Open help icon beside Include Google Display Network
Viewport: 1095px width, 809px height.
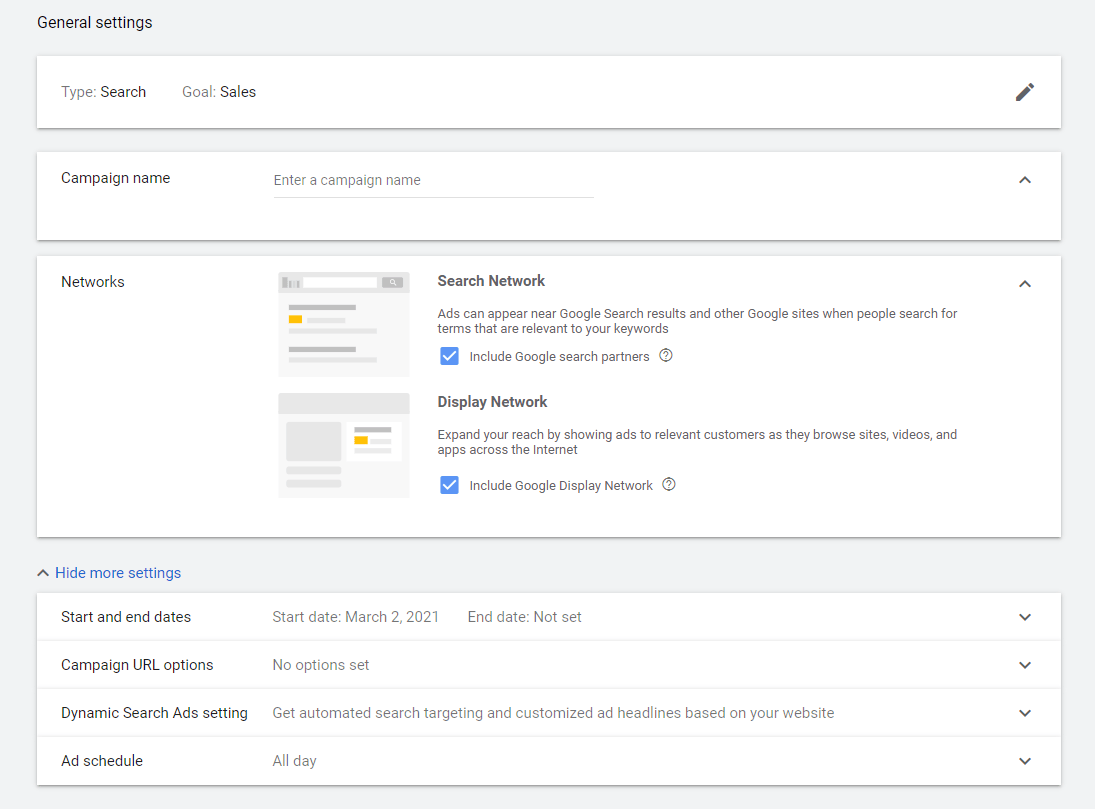669,485
